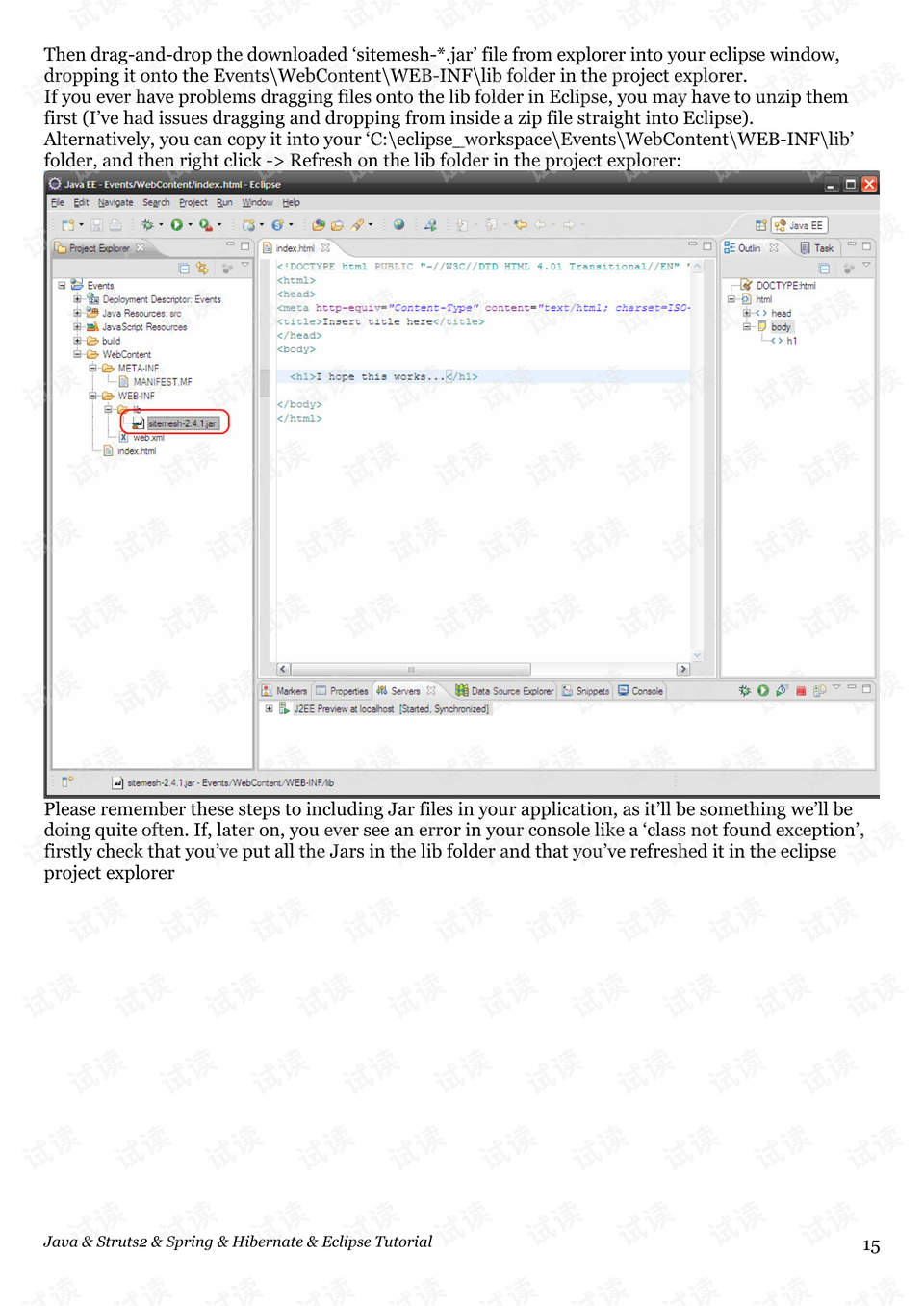924x1306 pixels.
Task: Toggle Link with Editor in Project Explorer
Action: pos(202,269)
